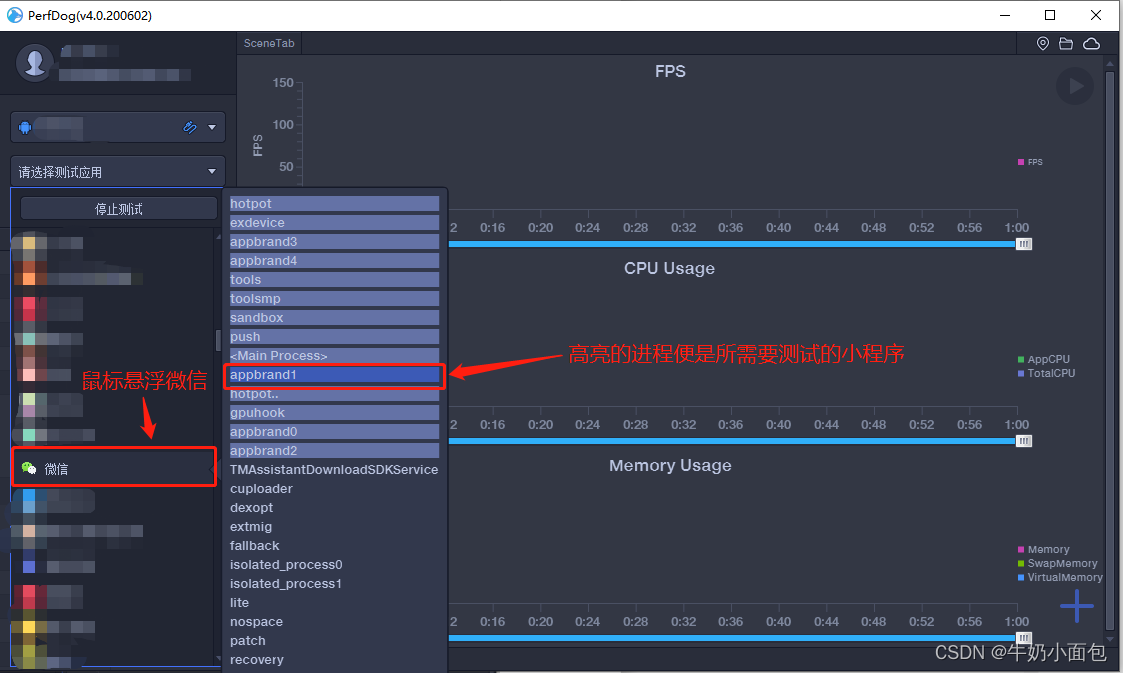Click the cloud sync icon
Viewport: 1123px width, 673px height.
coord(1091,43)
